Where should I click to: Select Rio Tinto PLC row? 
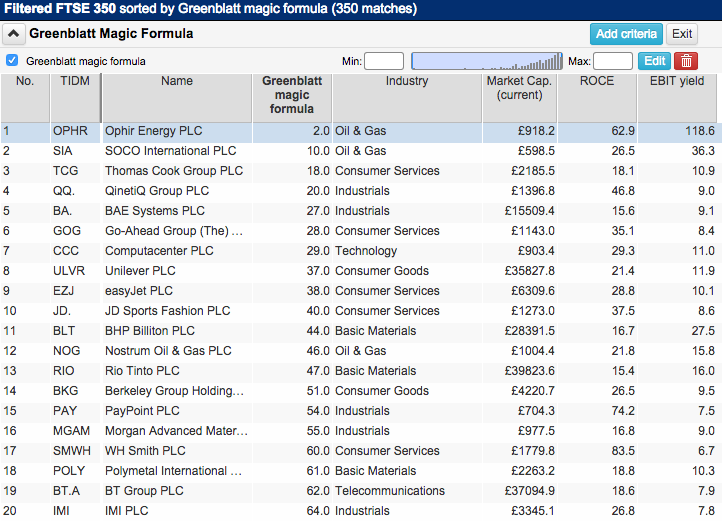(x=361, y=371)
